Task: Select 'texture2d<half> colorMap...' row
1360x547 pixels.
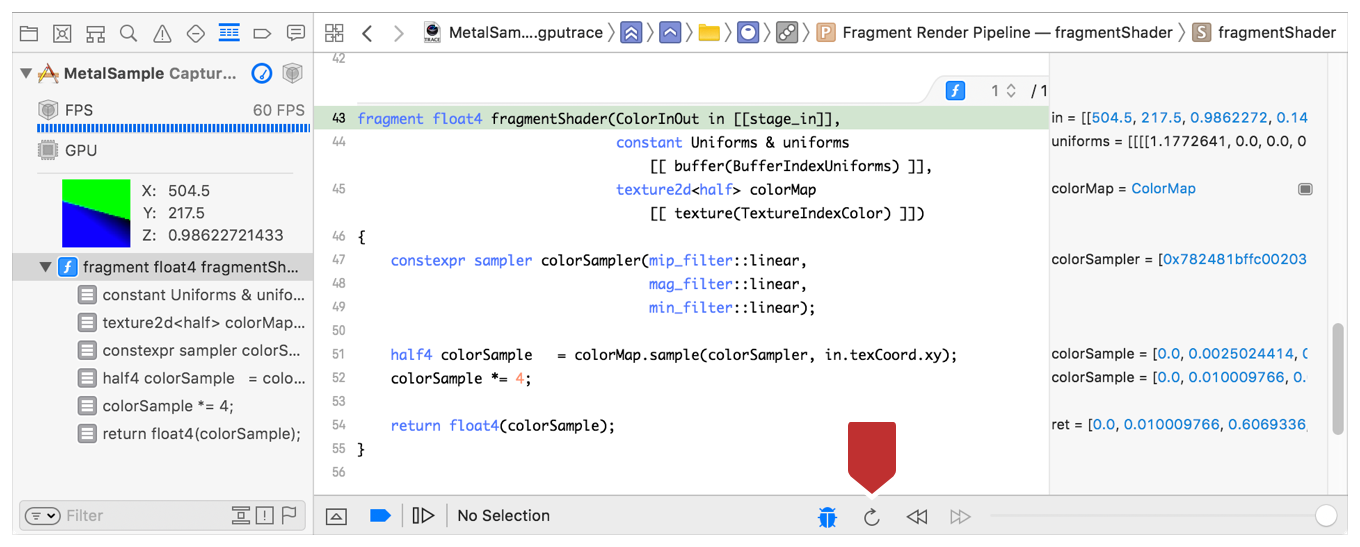Action: (163, 323)
